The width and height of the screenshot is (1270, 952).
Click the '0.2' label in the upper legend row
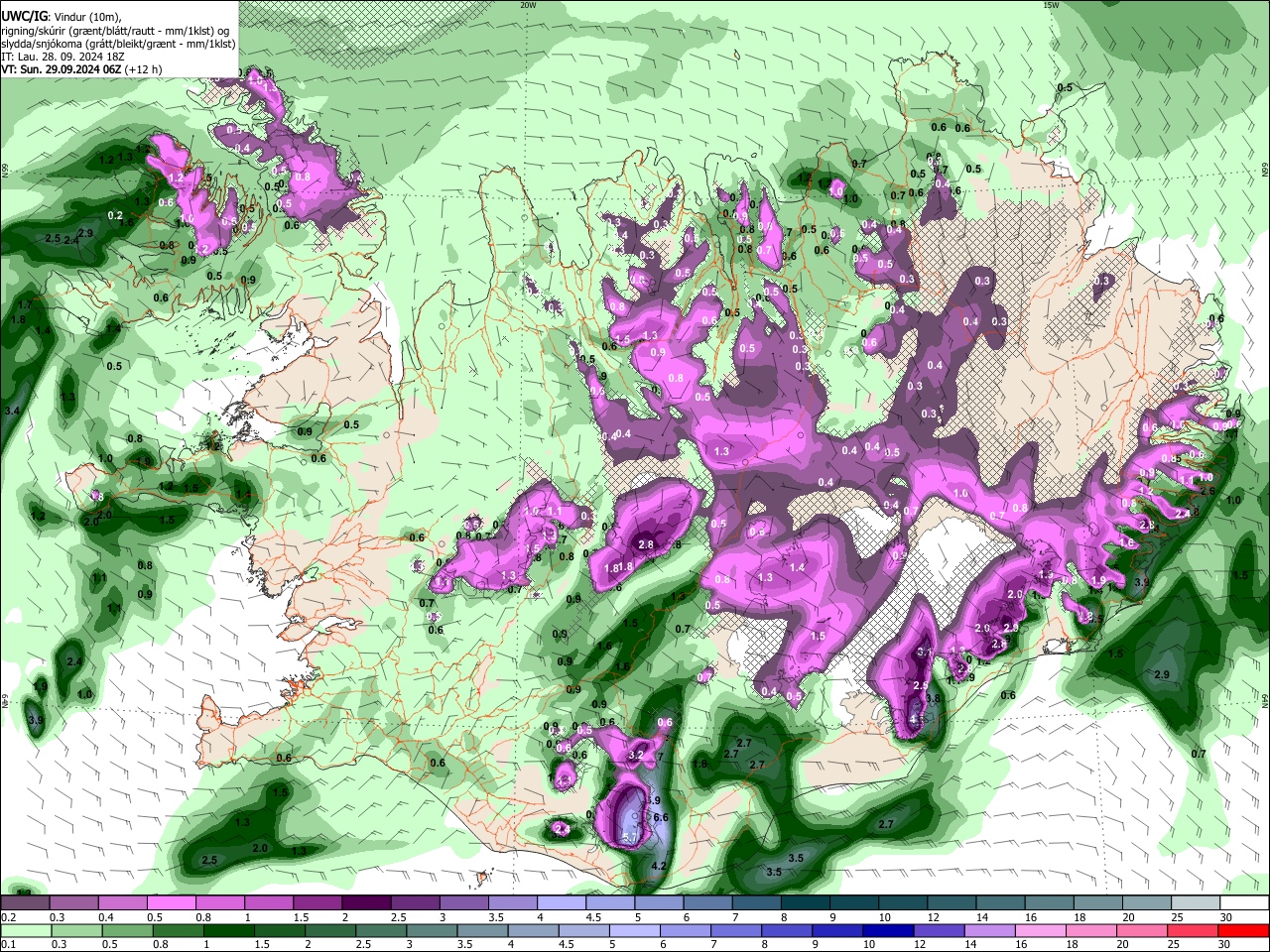pyautogui.click(x=7, y=917)
